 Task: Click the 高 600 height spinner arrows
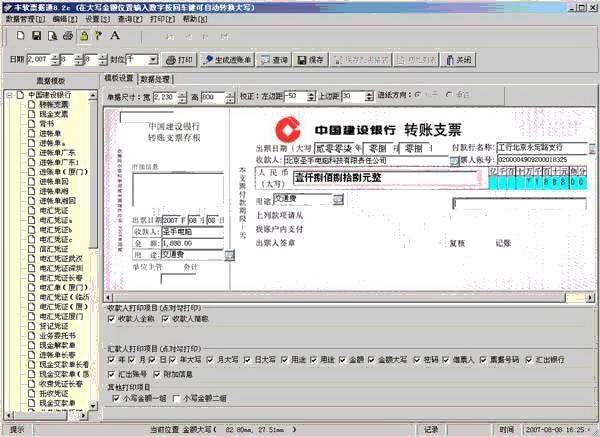click(230, 97)
